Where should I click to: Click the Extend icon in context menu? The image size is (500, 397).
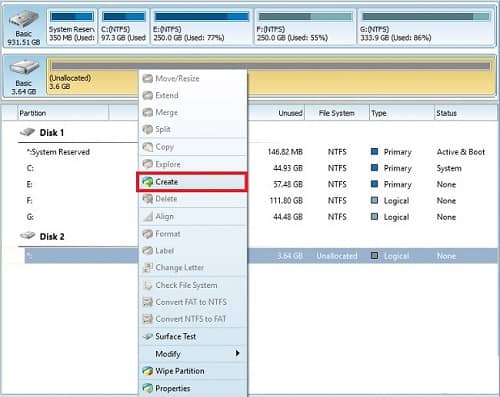click(x=147, y=96)
